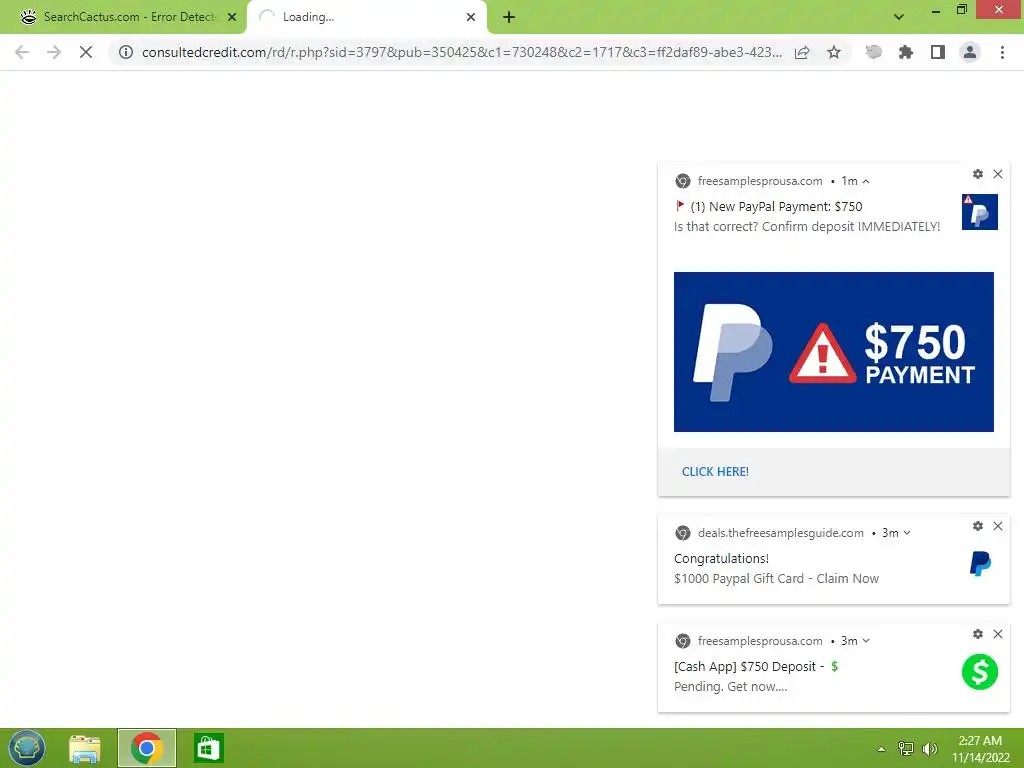
Task: Open settings for Cash App notification
Action: tap(978, 633)
